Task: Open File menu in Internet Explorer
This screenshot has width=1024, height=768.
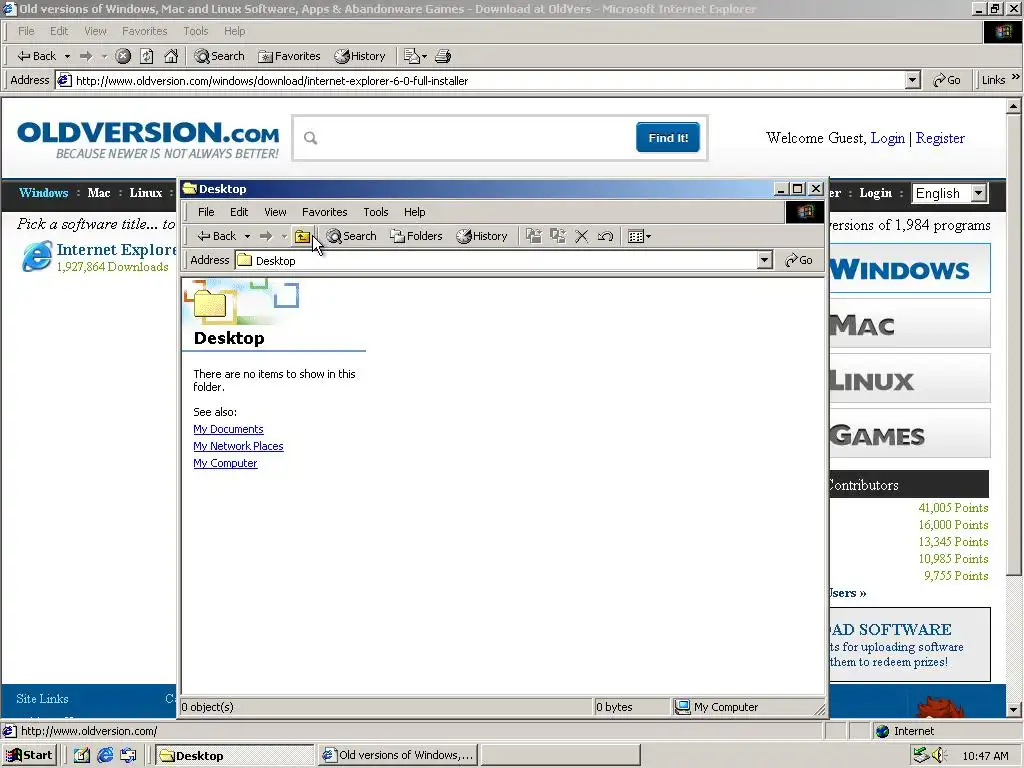Action: [26, 31]
